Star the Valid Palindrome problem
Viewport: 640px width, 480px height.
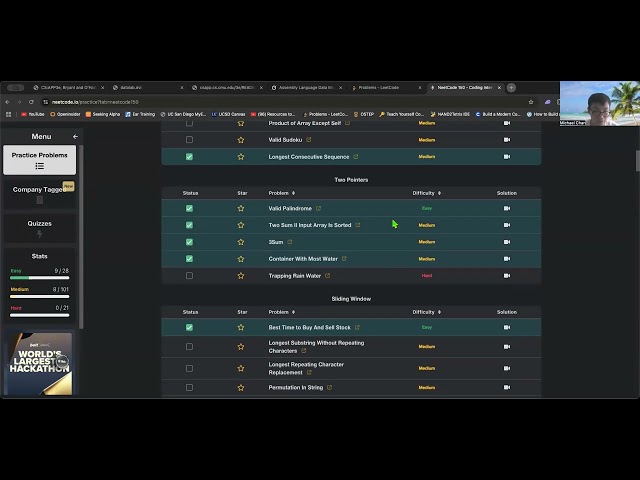pyautogui.click(x=241, y=209)
